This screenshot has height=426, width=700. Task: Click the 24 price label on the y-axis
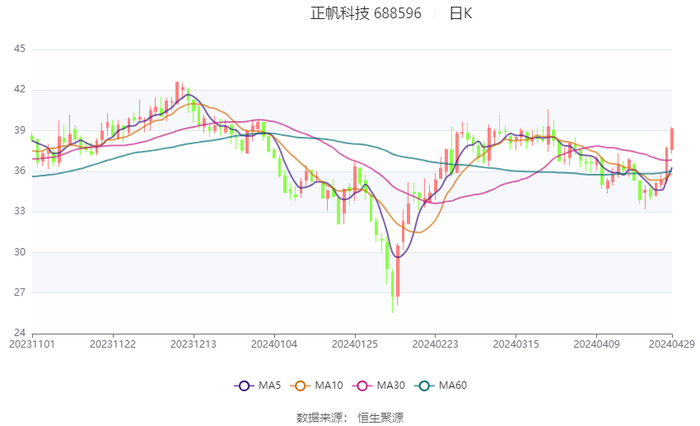[20, 333]
